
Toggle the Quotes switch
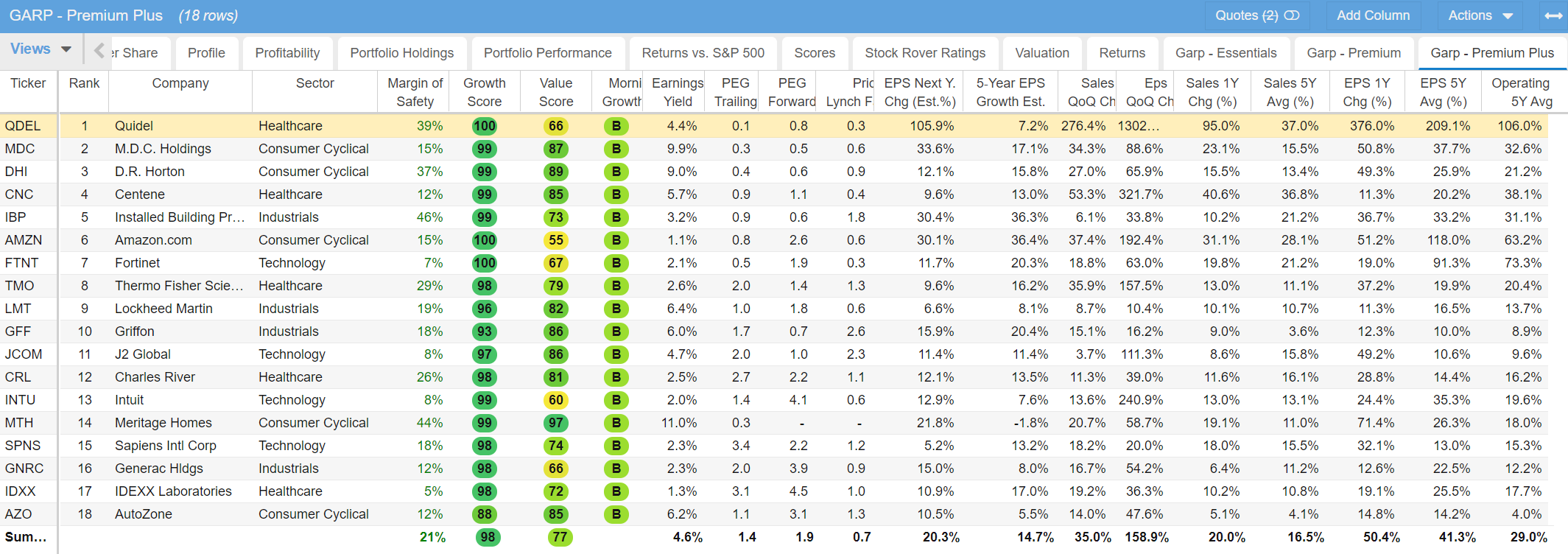point(1292,15)
